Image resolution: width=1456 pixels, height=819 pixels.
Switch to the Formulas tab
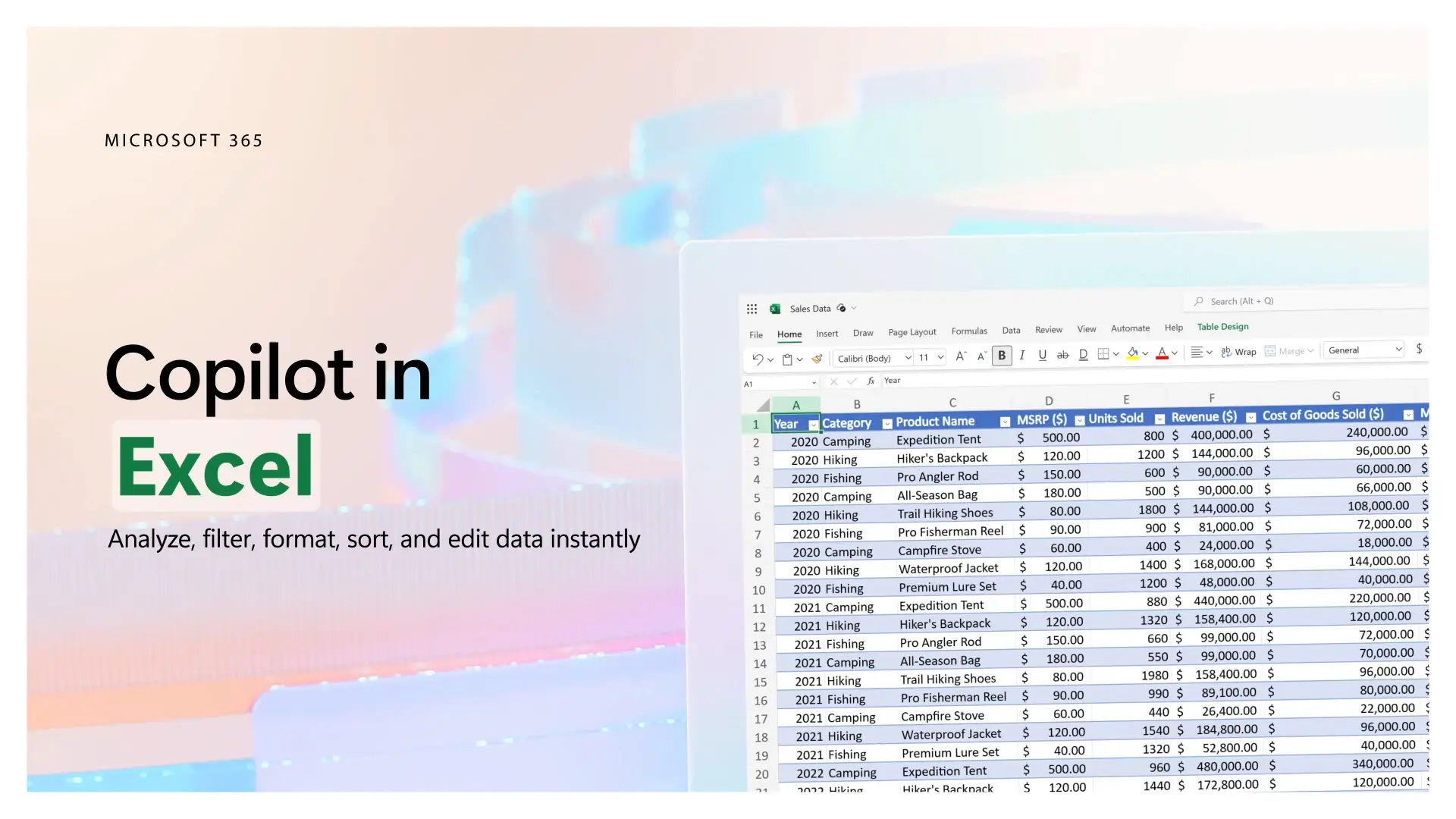(x=969, y=331)
